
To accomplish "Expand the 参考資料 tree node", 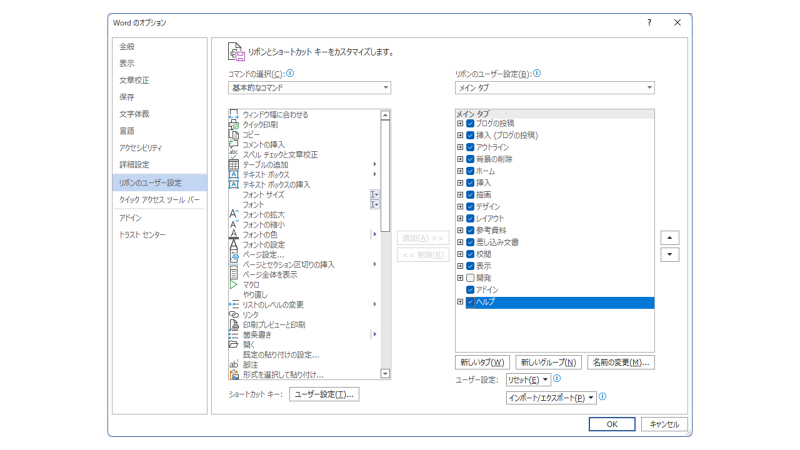I will tap(460, 230).
